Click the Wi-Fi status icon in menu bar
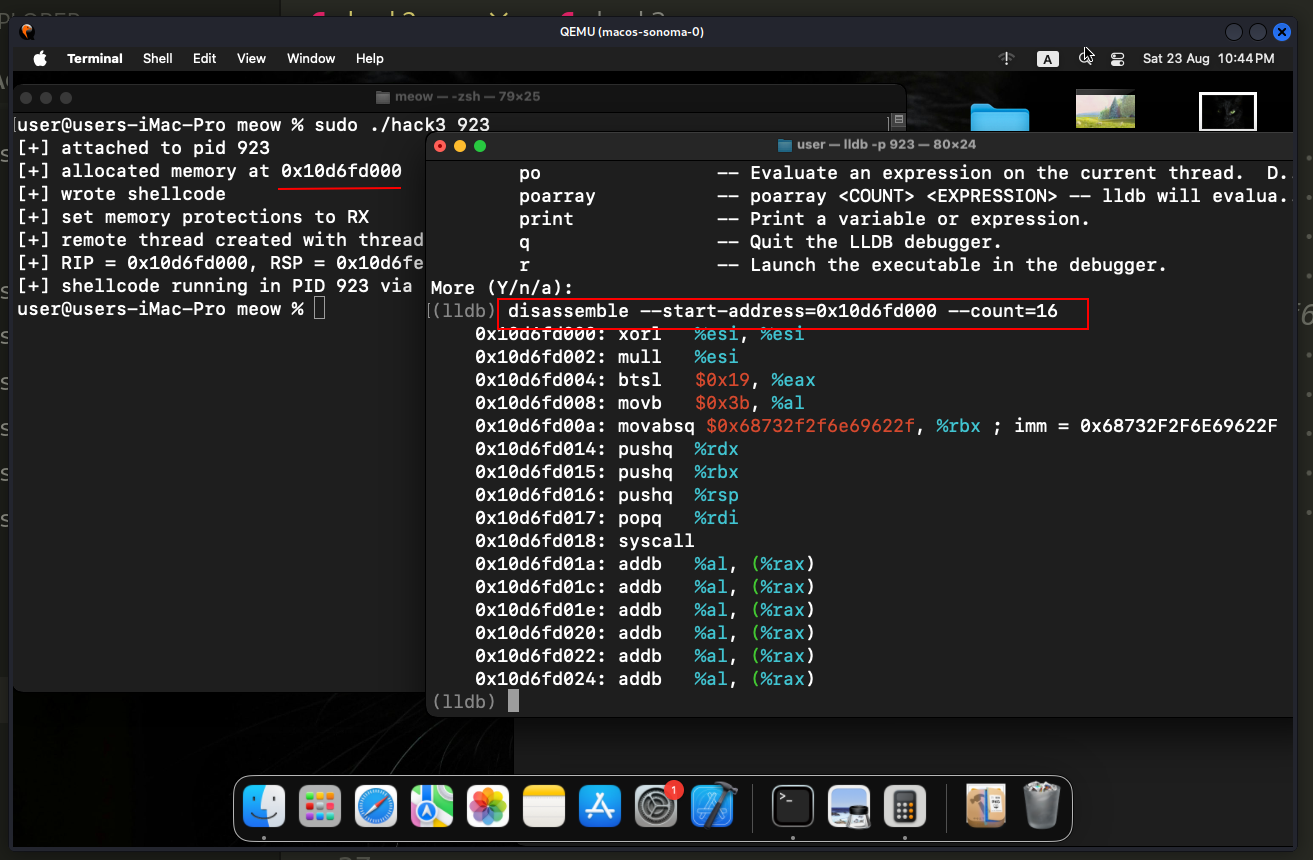Viewport: 1313px width, 860px height. coord(1007,59)
